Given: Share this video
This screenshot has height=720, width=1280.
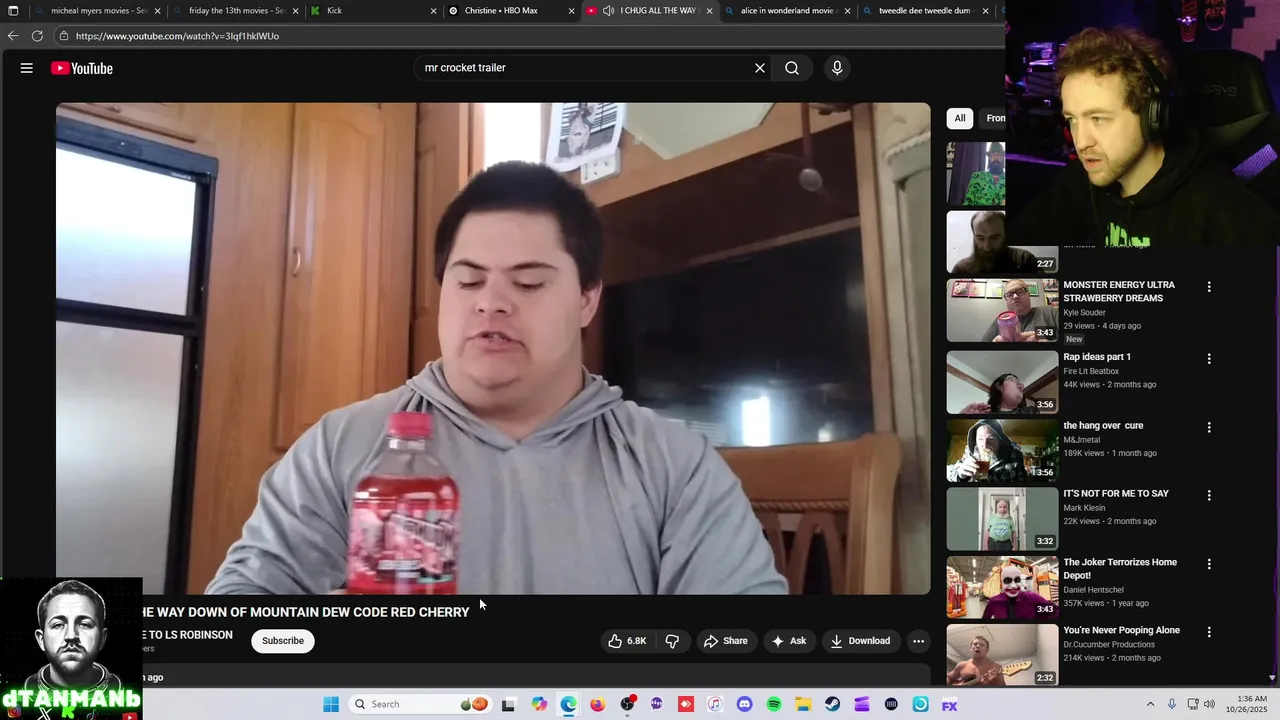Looking at the screenshot, I should point(726,641).
